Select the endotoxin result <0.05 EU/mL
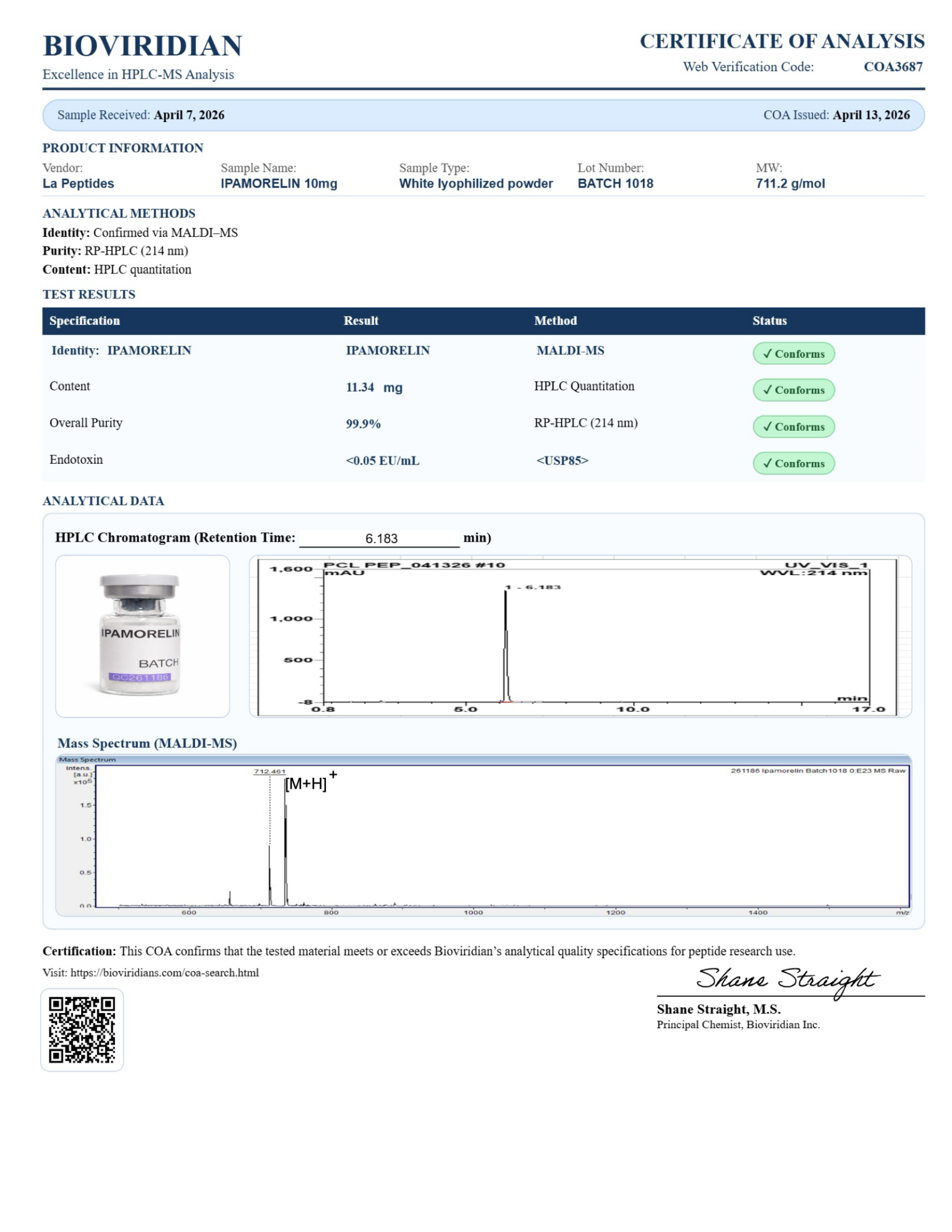 pyautogui.click(x=382, y=461)
